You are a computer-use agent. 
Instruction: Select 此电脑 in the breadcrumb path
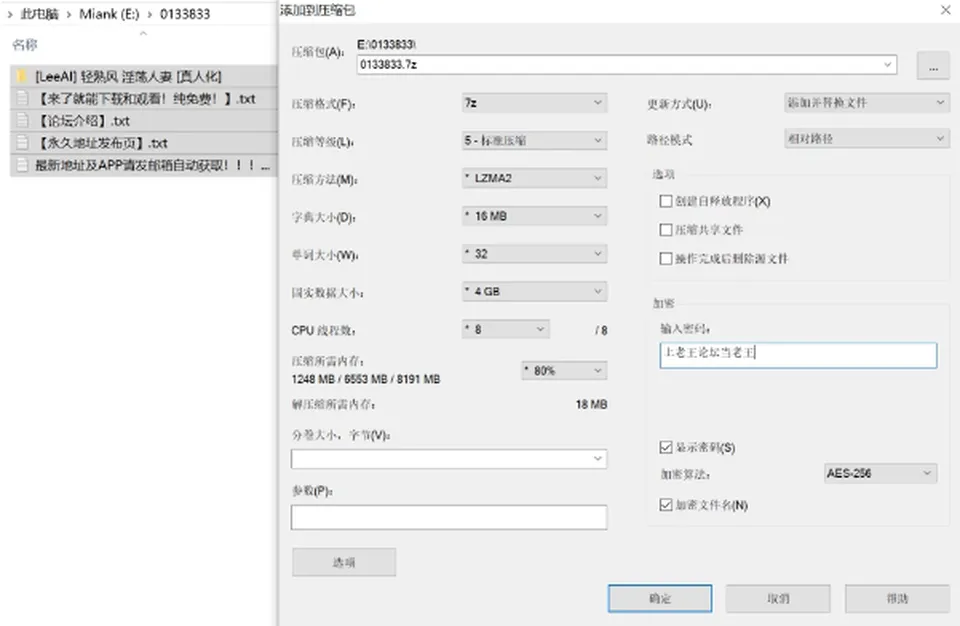click(x=39, y=14)
